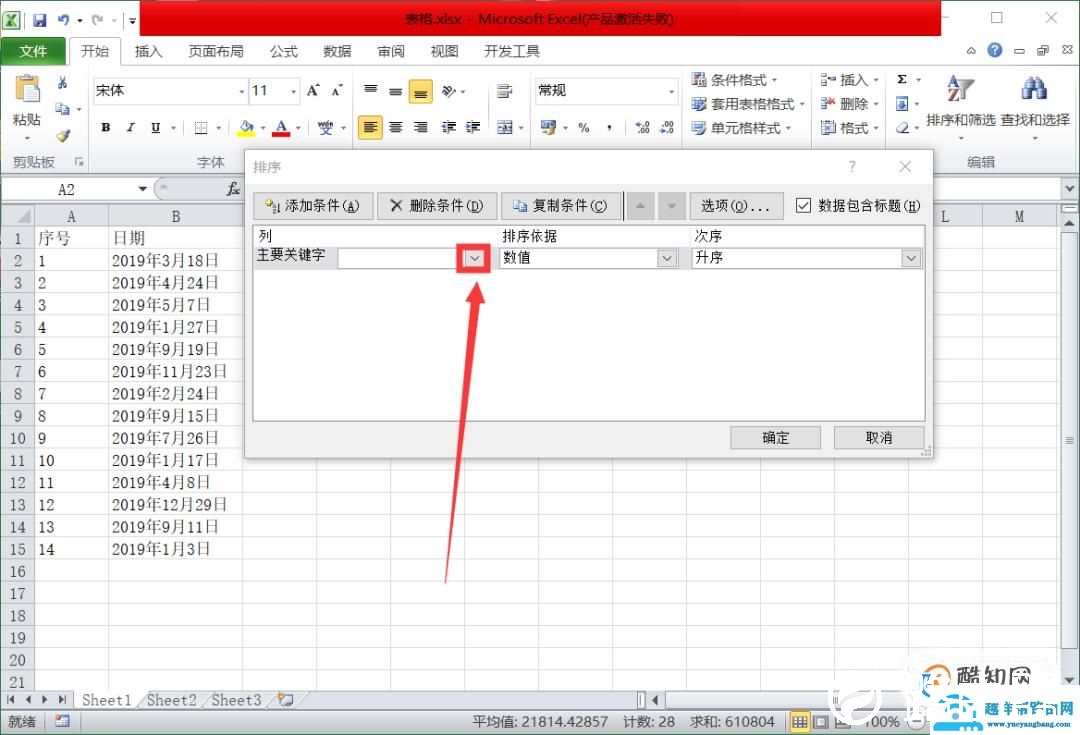
Task: Open the 主要关键字 column dropdown
Action: (474, 258)
